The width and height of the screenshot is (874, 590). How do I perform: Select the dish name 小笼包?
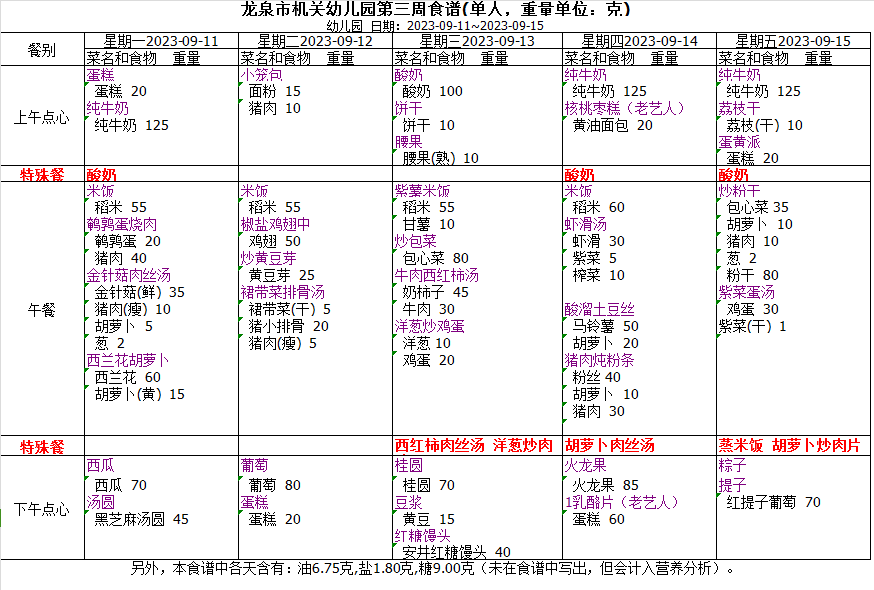(x=261, y=75)
